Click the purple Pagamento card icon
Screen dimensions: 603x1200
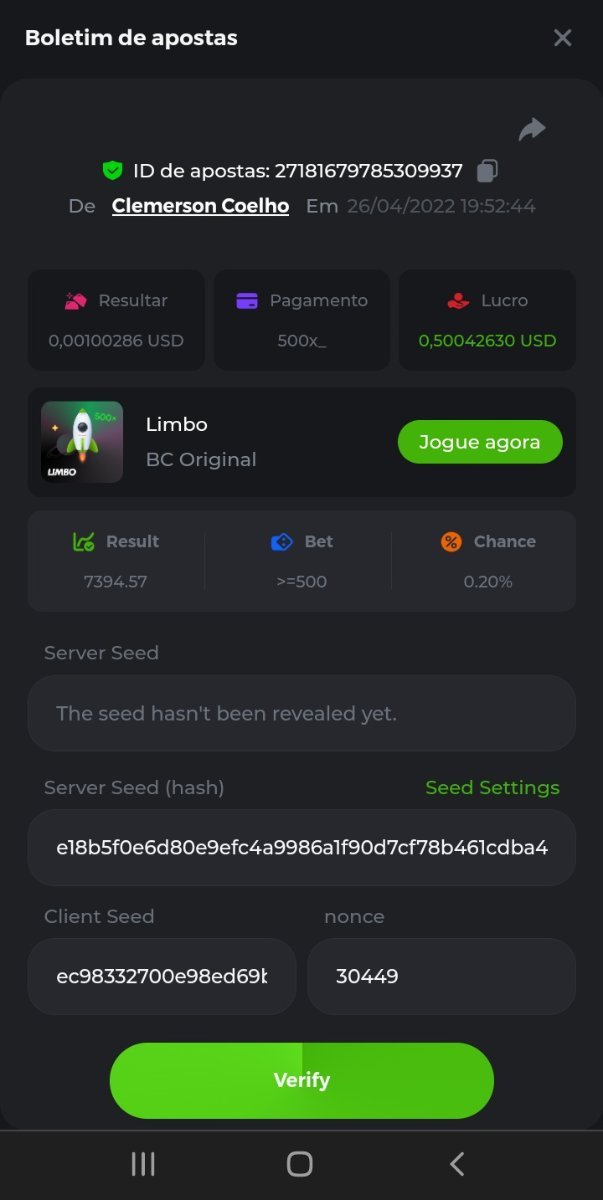(247, 300)
